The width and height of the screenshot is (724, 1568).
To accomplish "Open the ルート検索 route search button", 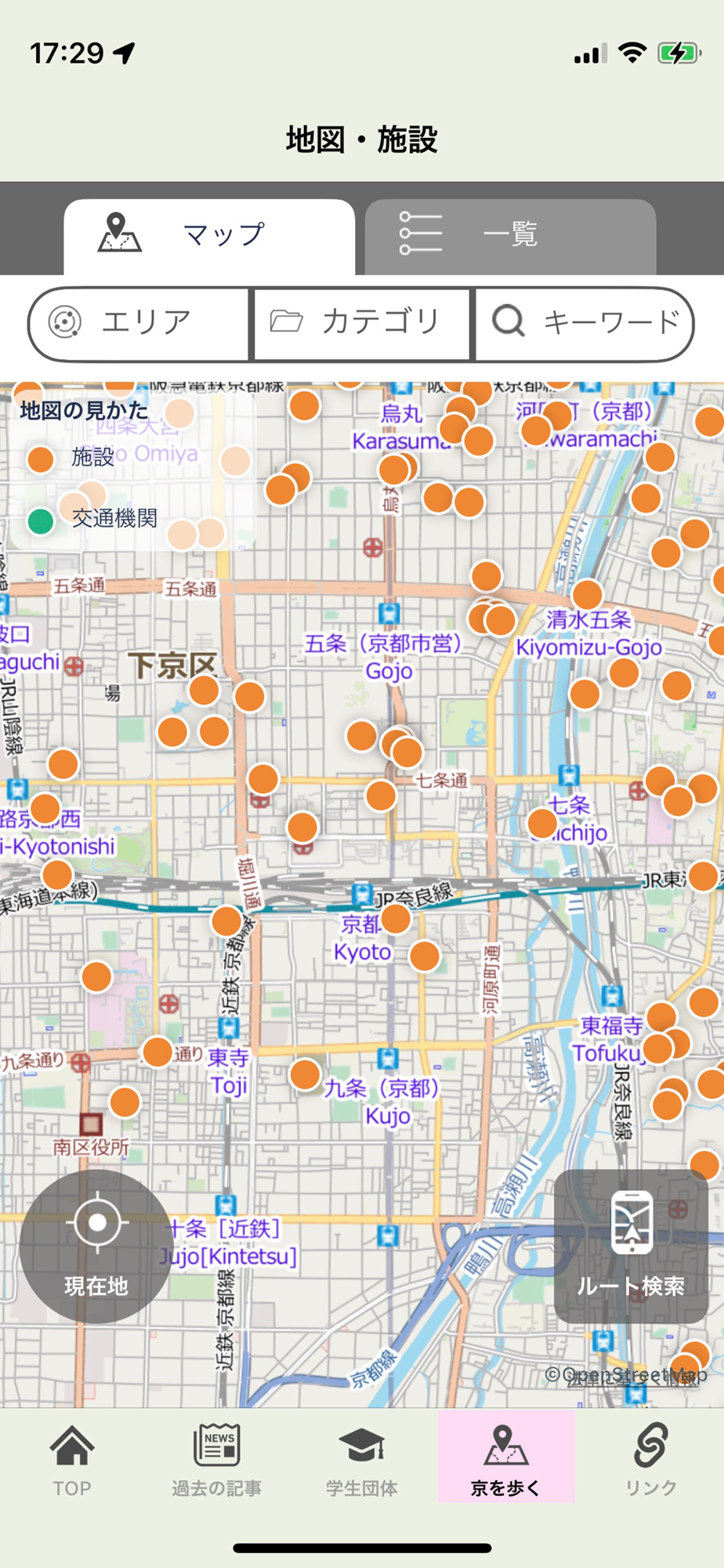I will (631, 1247).
